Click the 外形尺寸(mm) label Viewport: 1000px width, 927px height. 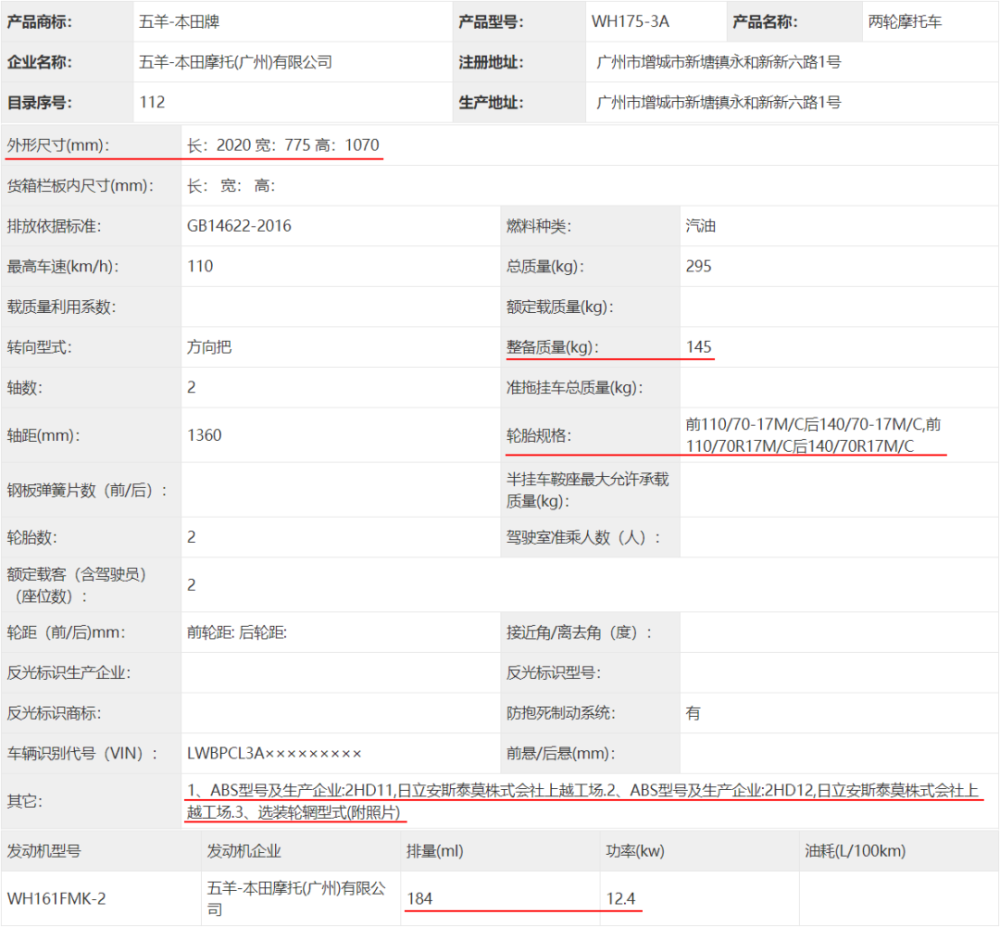(58, 145)
